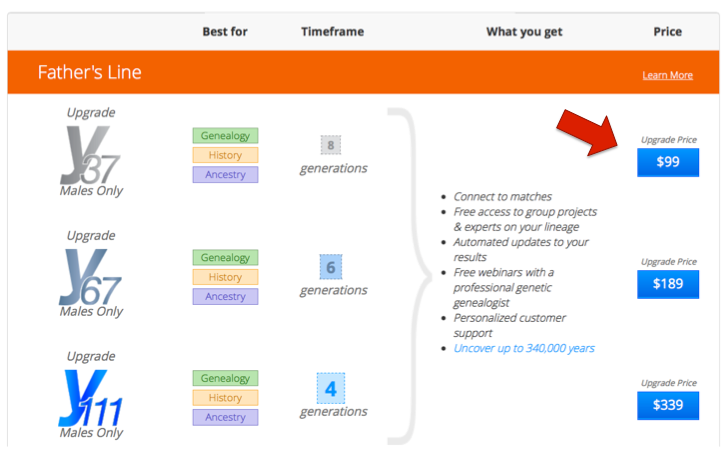Viewport: 725px width, 453px height.
Task: Click the Y-111 upgrade logo
Action: pos(90,398)
